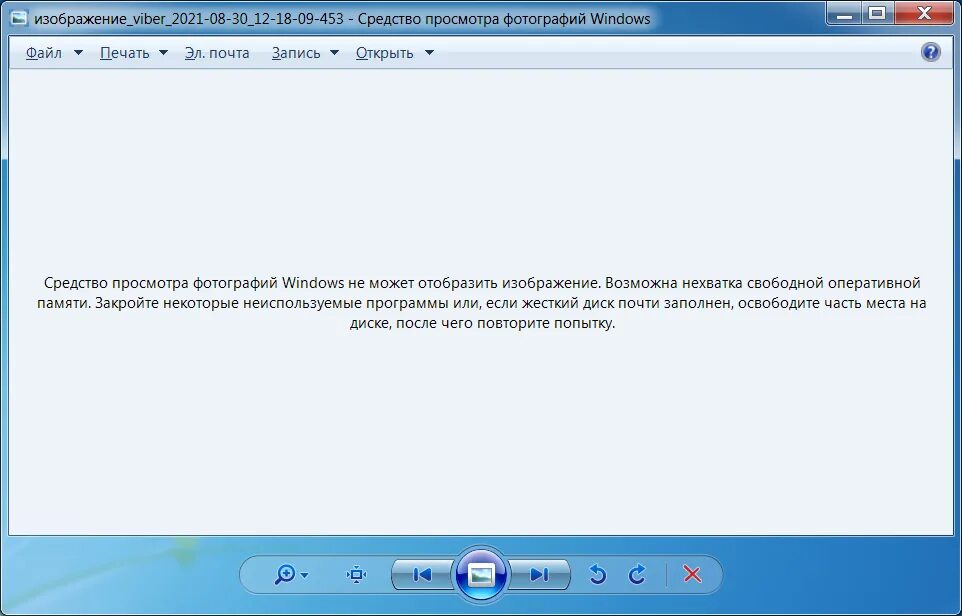Click the photo viewer icon in title bar

pyautogui.click(x=20, y=18)
